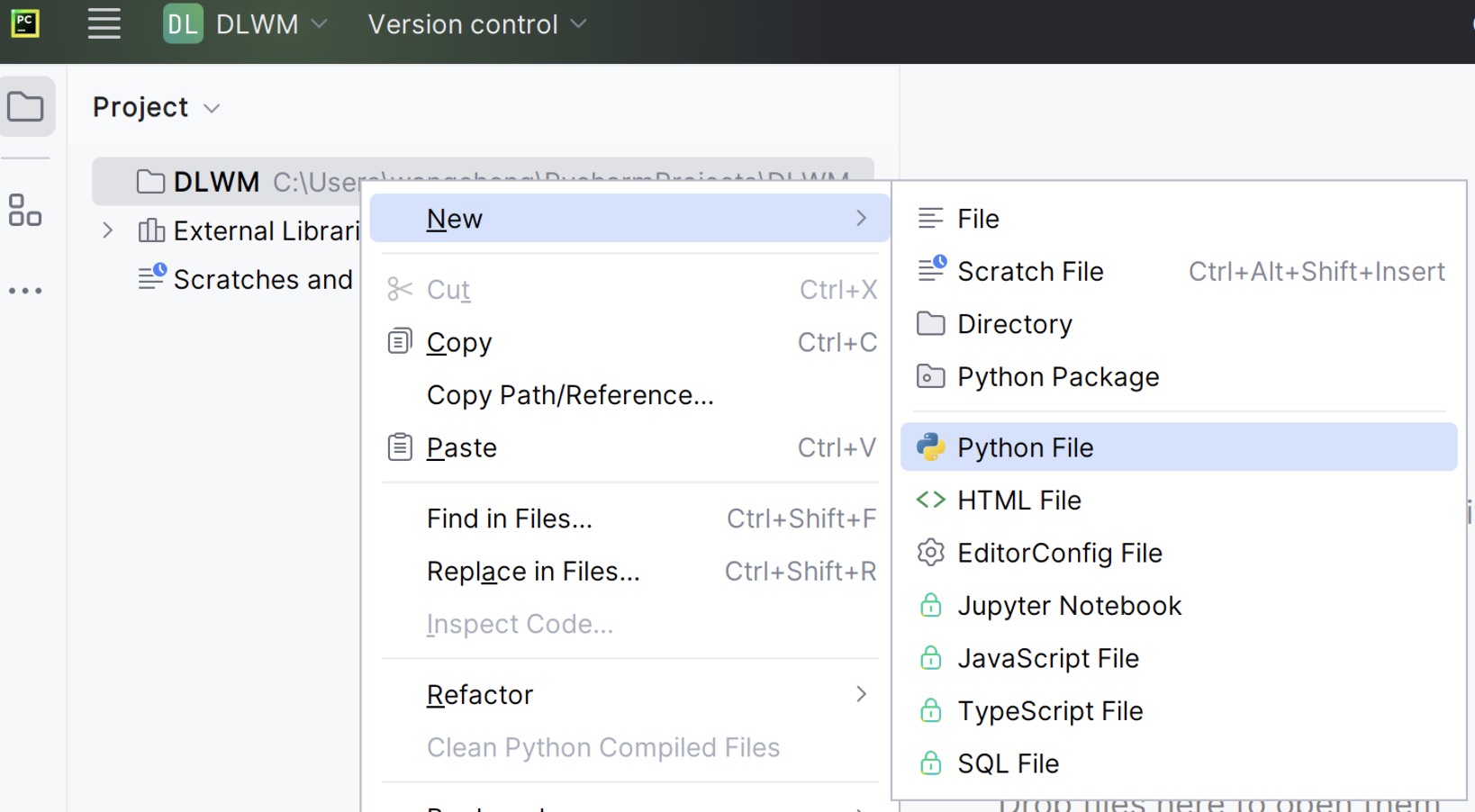This screenshot has width=1475, height=812.
Task: Click the DLWM root folder icon
Action: pyautogui.click(x=150, y=182)
